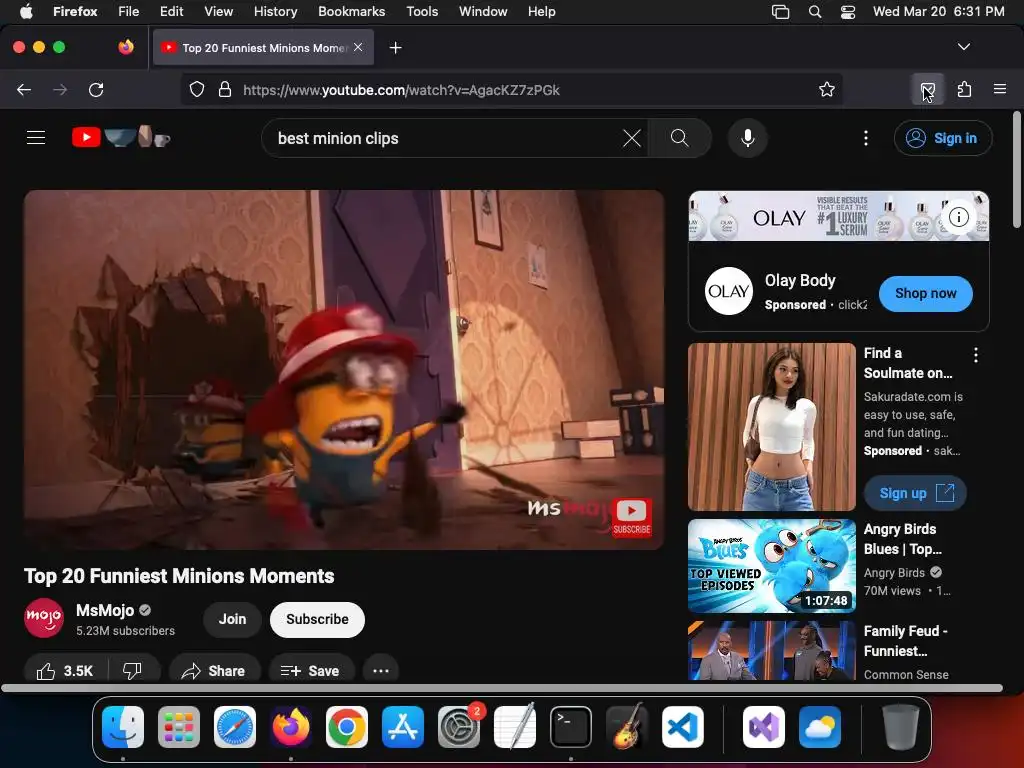The height and width of the screenshot is (768, 1024).
Task: Close the Top 20 Funniest Minions tab
Action: 358,47
